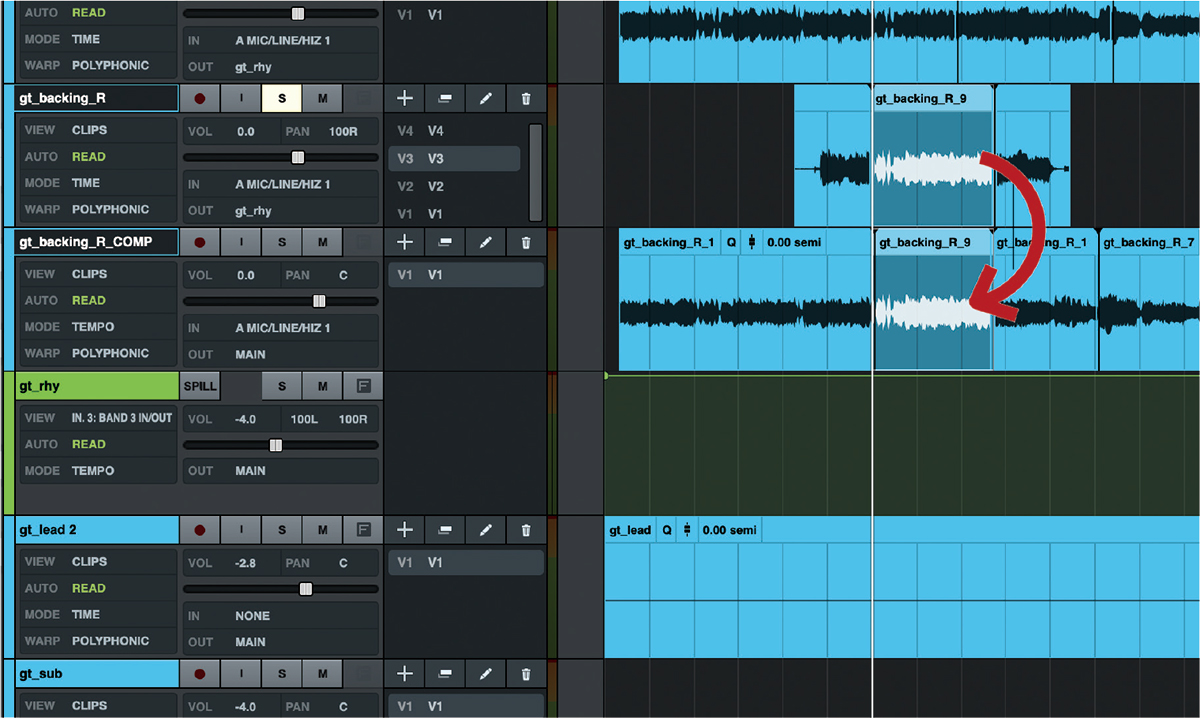This screenshot has width=1200, height=718.
Task: Mute the gt_backing_R track
Action: 322,98
